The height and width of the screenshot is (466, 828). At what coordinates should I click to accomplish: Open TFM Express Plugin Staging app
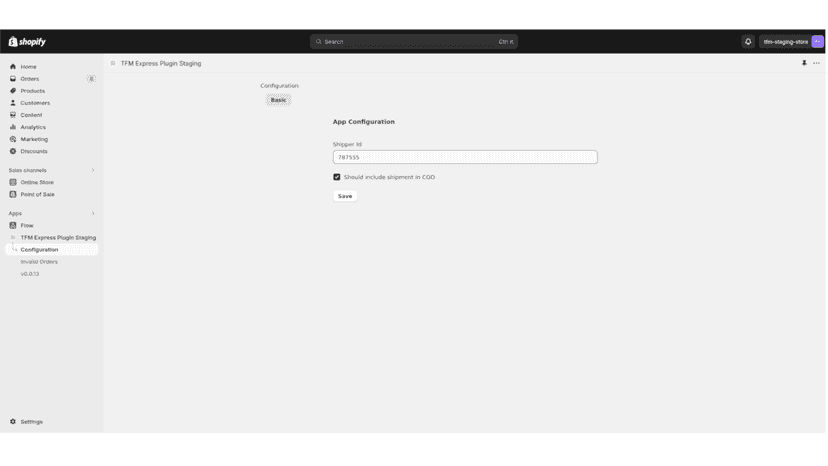[x=58, y=238]
